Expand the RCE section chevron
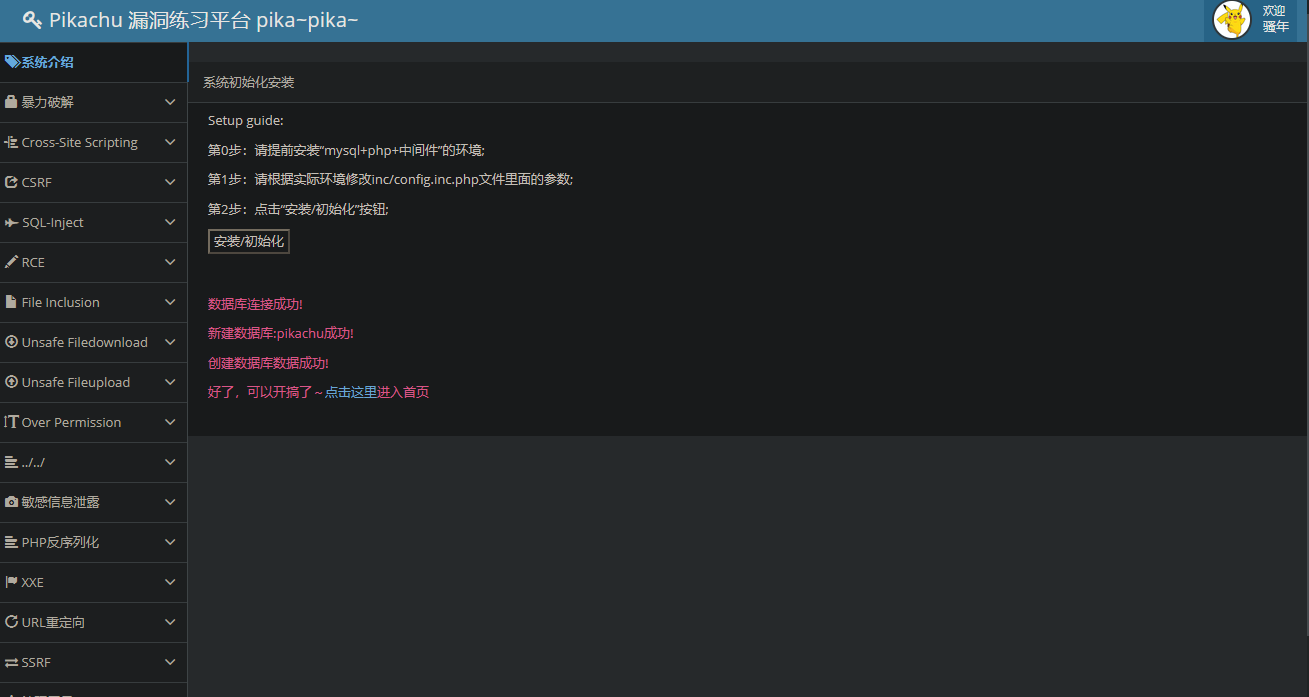The width and height of the screenshot is (1309, 697). click(170, 262)
